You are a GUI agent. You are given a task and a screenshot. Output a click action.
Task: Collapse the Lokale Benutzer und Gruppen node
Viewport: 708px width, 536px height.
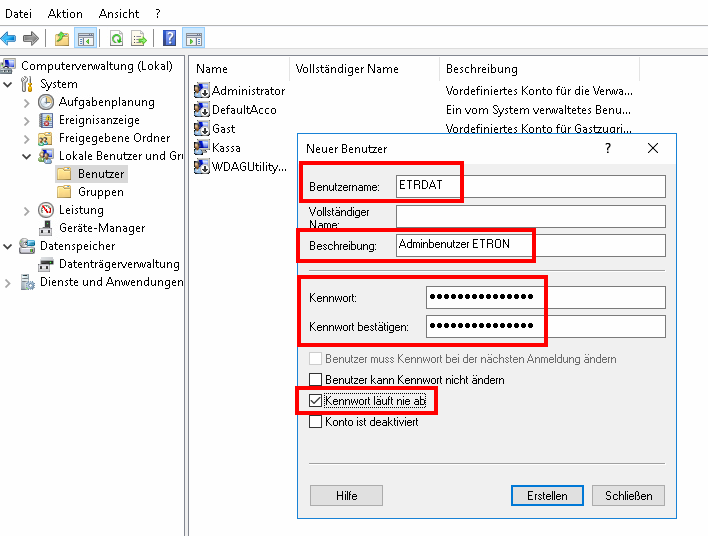(x=27, y=156)
